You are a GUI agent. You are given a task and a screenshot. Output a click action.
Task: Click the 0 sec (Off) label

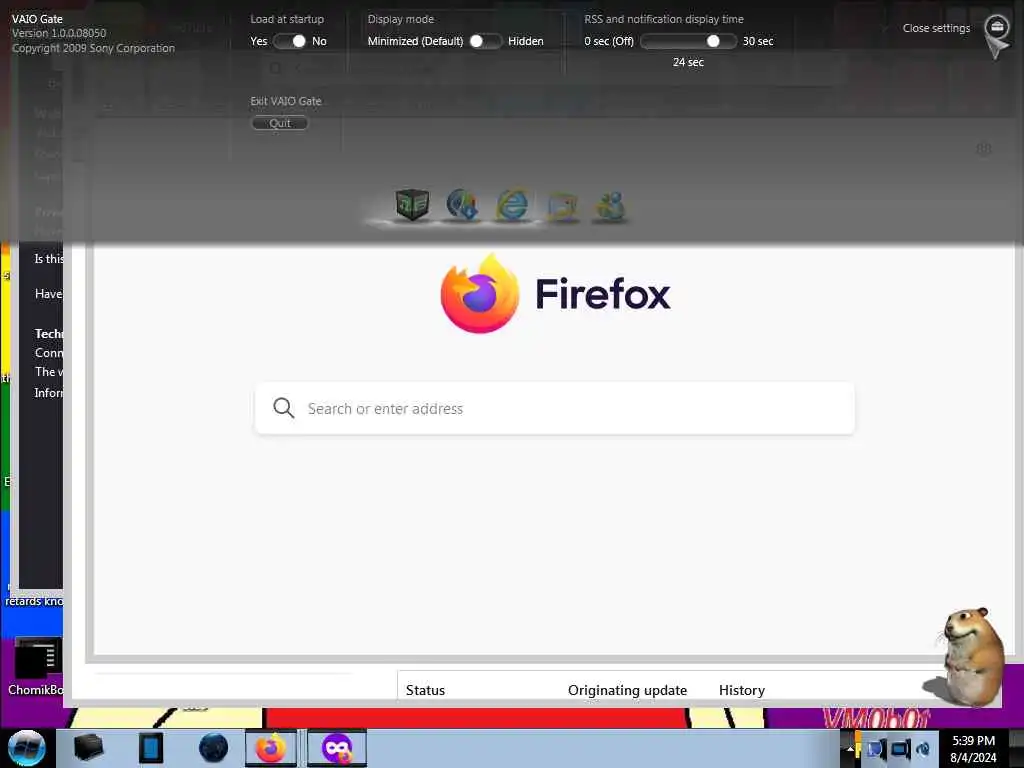coord(609,41)
